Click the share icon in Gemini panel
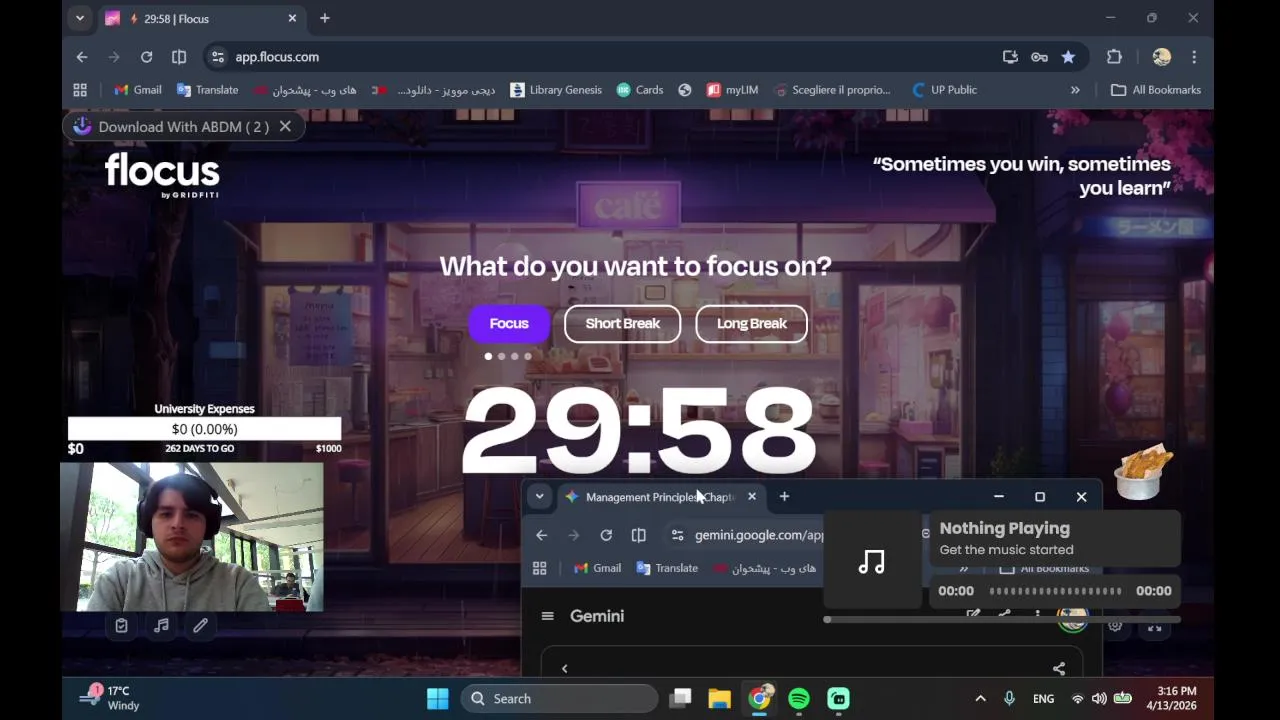This screenshot has width=1280, height=720. [1059, 668]
